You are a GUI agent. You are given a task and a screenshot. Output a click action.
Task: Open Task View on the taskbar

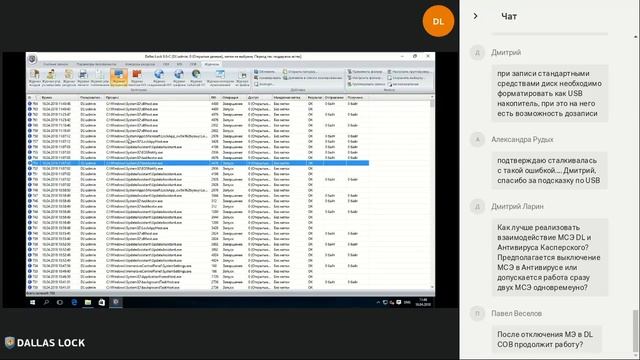point(60,302)
